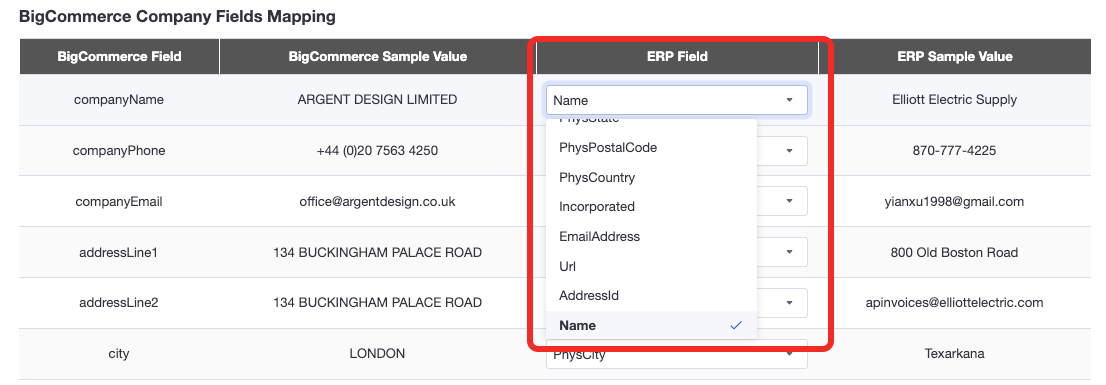
Task: Click the Elliott Electric Supply cell
Action: 954,100
